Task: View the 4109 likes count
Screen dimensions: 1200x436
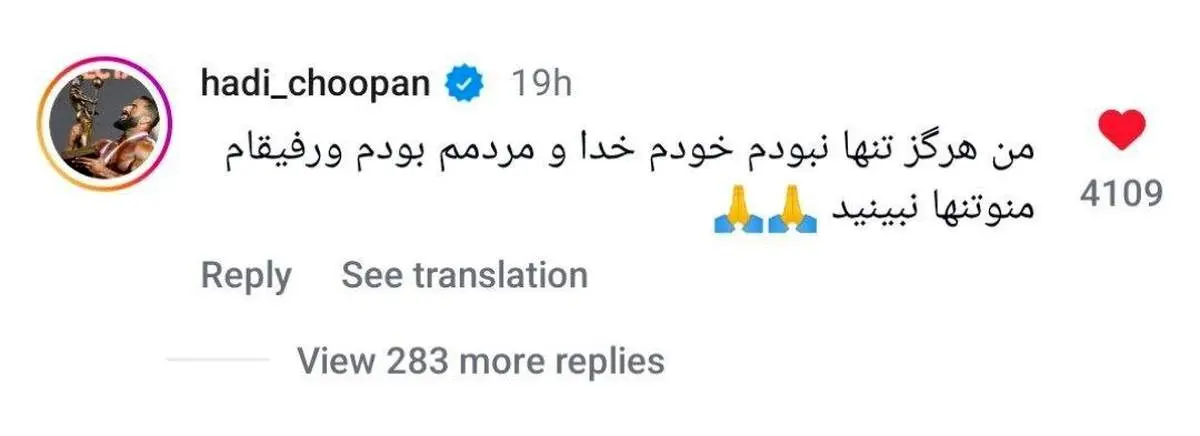Action: (1121, 194)
